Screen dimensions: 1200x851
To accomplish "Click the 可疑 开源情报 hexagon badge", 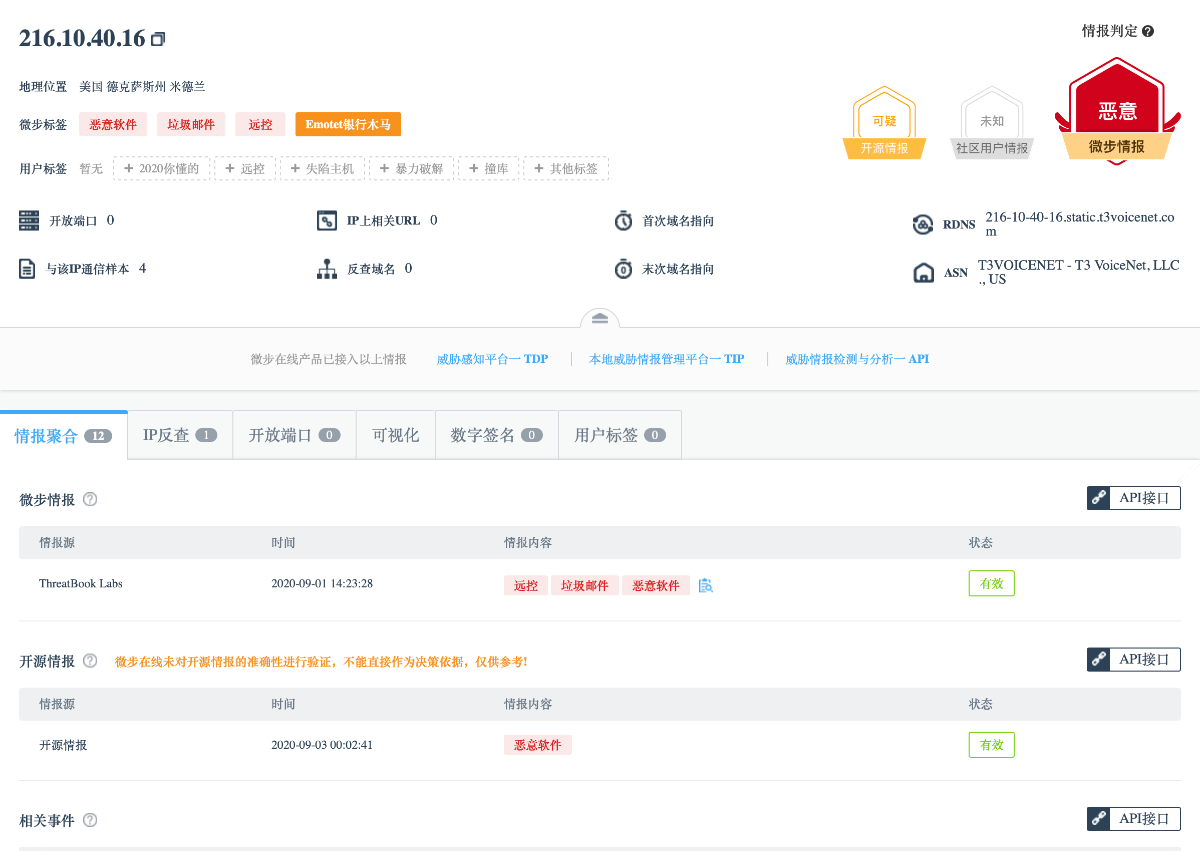I will click(x=885, y=125).
